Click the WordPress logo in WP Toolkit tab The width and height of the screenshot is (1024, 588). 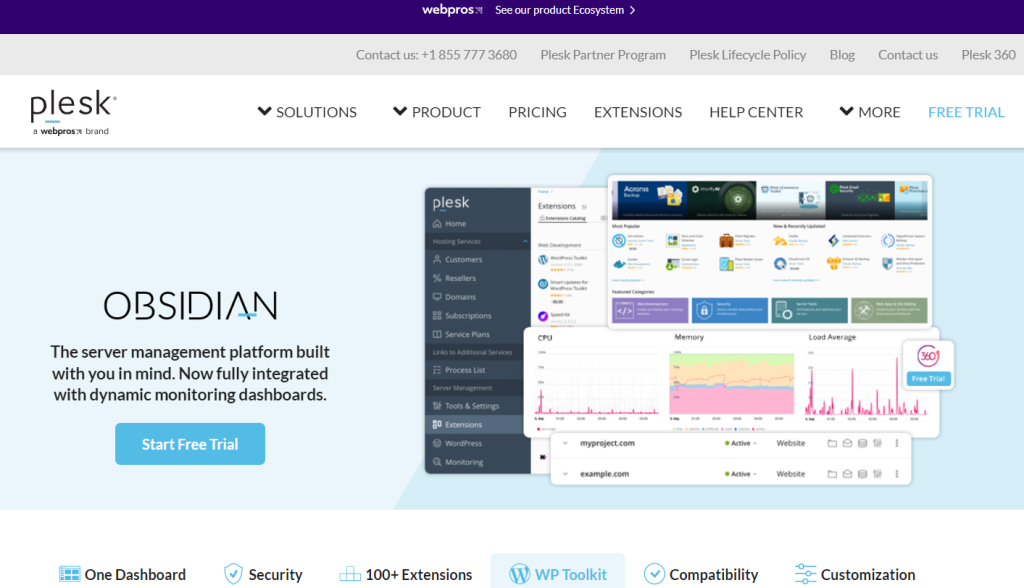click(519, 574)
